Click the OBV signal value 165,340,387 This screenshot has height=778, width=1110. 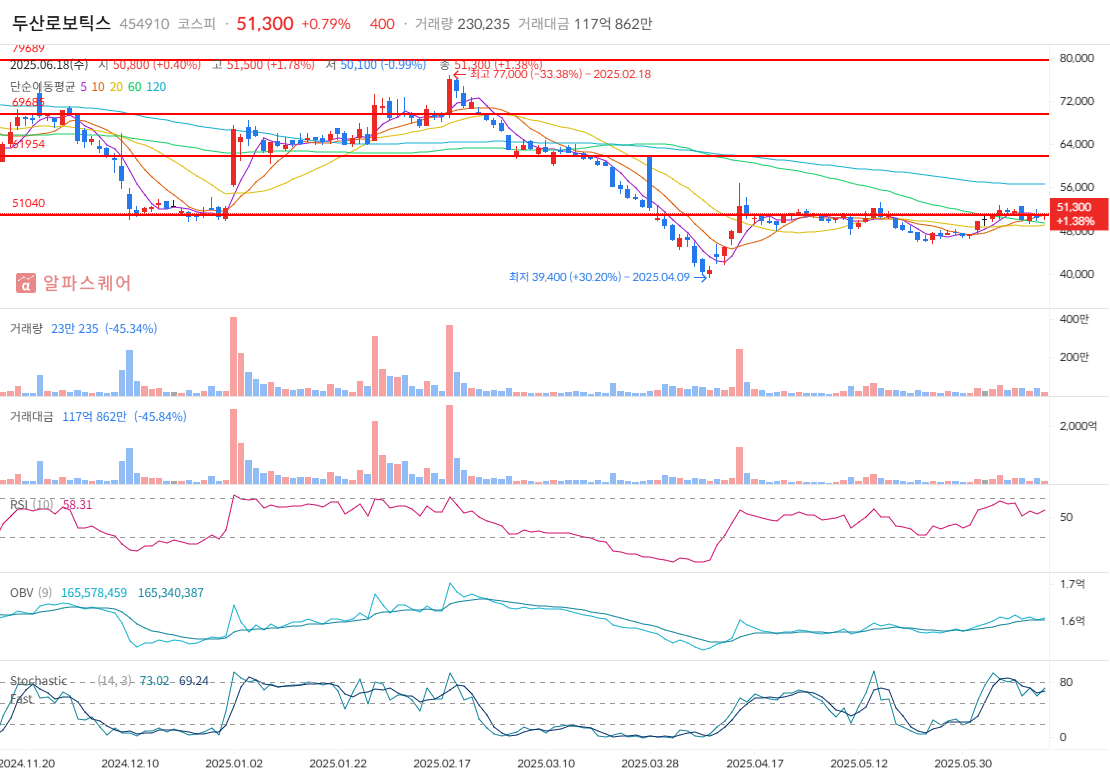[171, 593]
